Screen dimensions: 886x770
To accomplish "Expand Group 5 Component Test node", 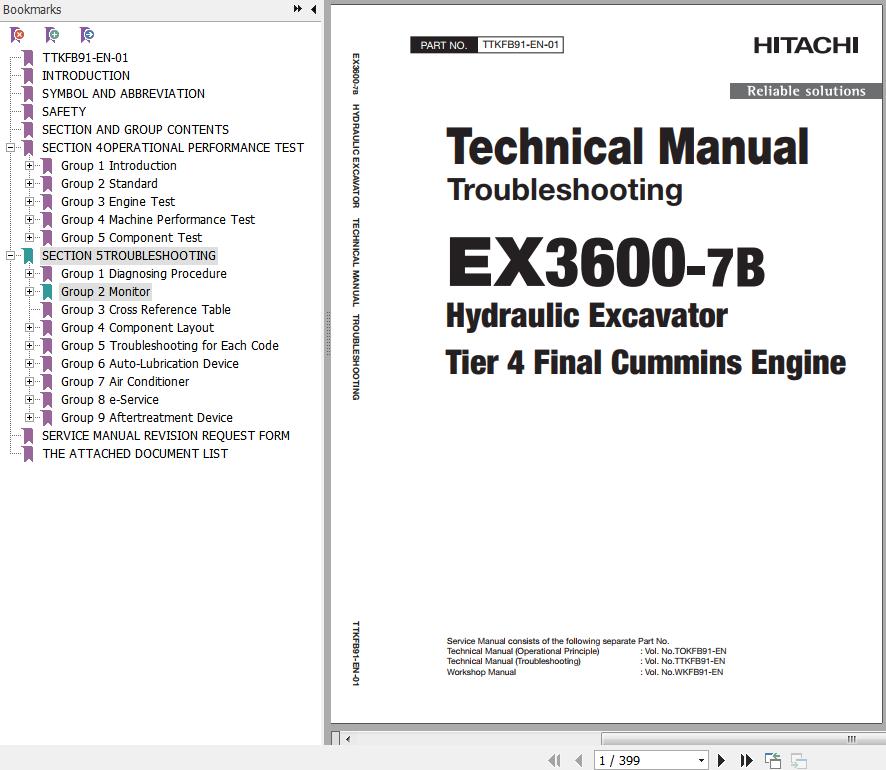I will (29, 237).
